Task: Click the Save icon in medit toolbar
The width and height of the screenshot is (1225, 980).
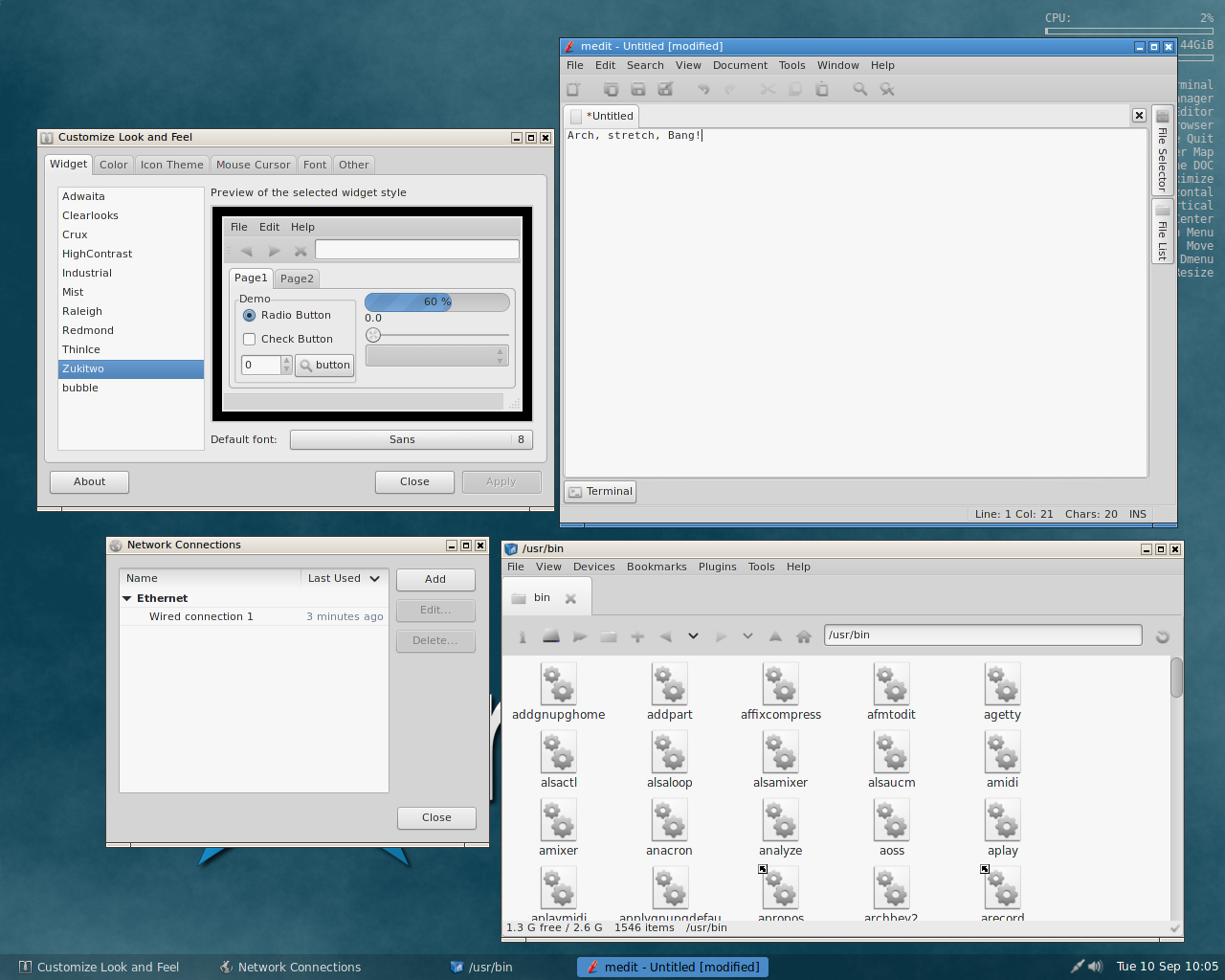Action: (637, 89)
